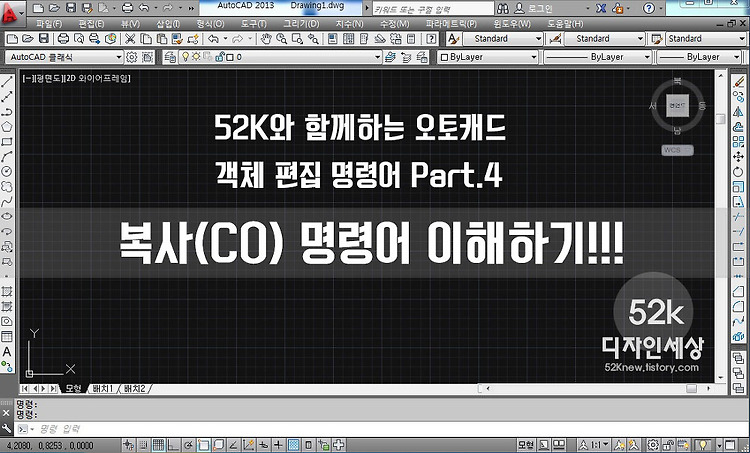The height and width of the screenshot is (453, 750).
Task: Select the Spline draw tool
Action: click(7, 201)
